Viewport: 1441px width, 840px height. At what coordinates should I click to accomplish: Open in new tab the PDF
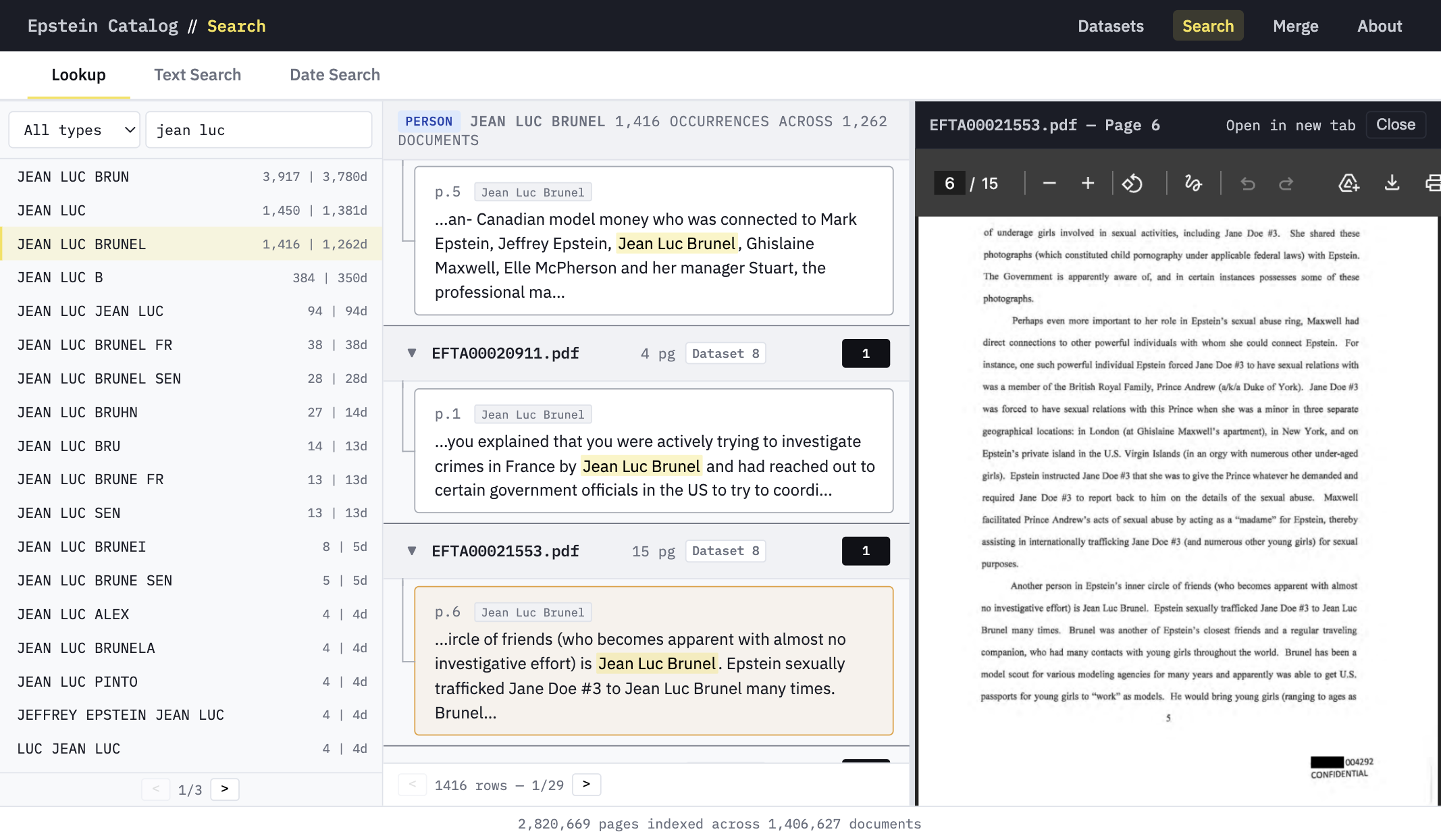(x=1290, y=125)
